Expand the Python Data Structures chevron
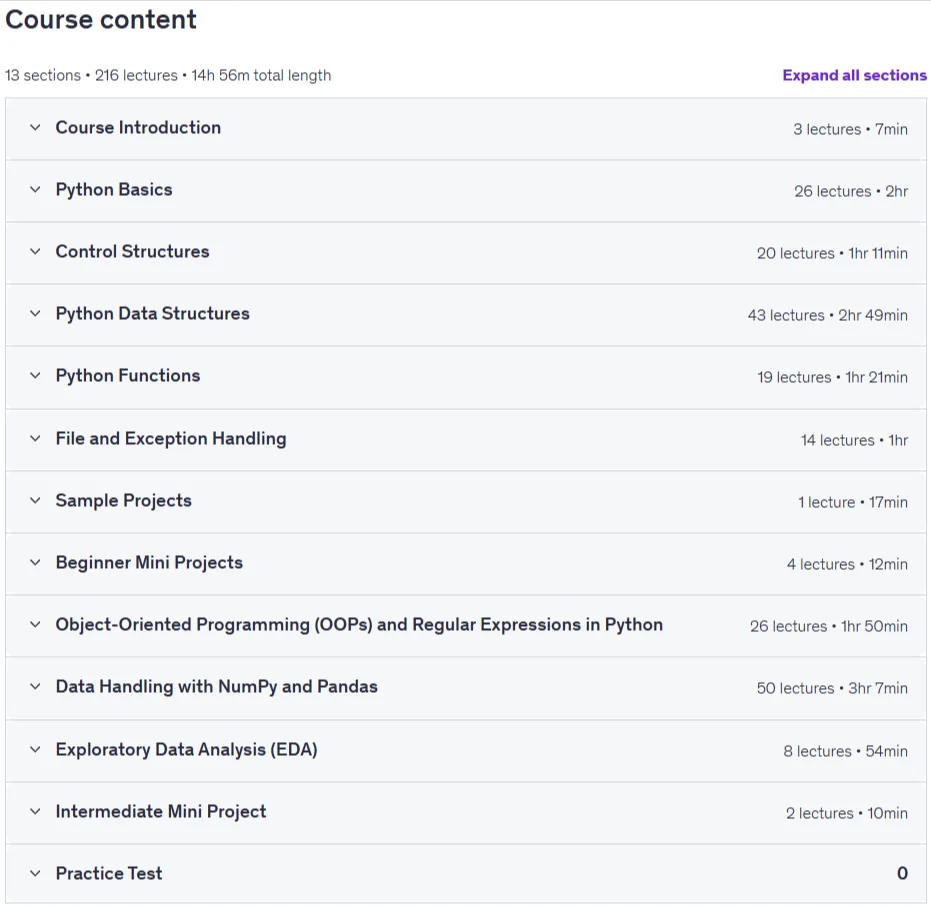Viewport: 931px width, 907px height. 35,313
